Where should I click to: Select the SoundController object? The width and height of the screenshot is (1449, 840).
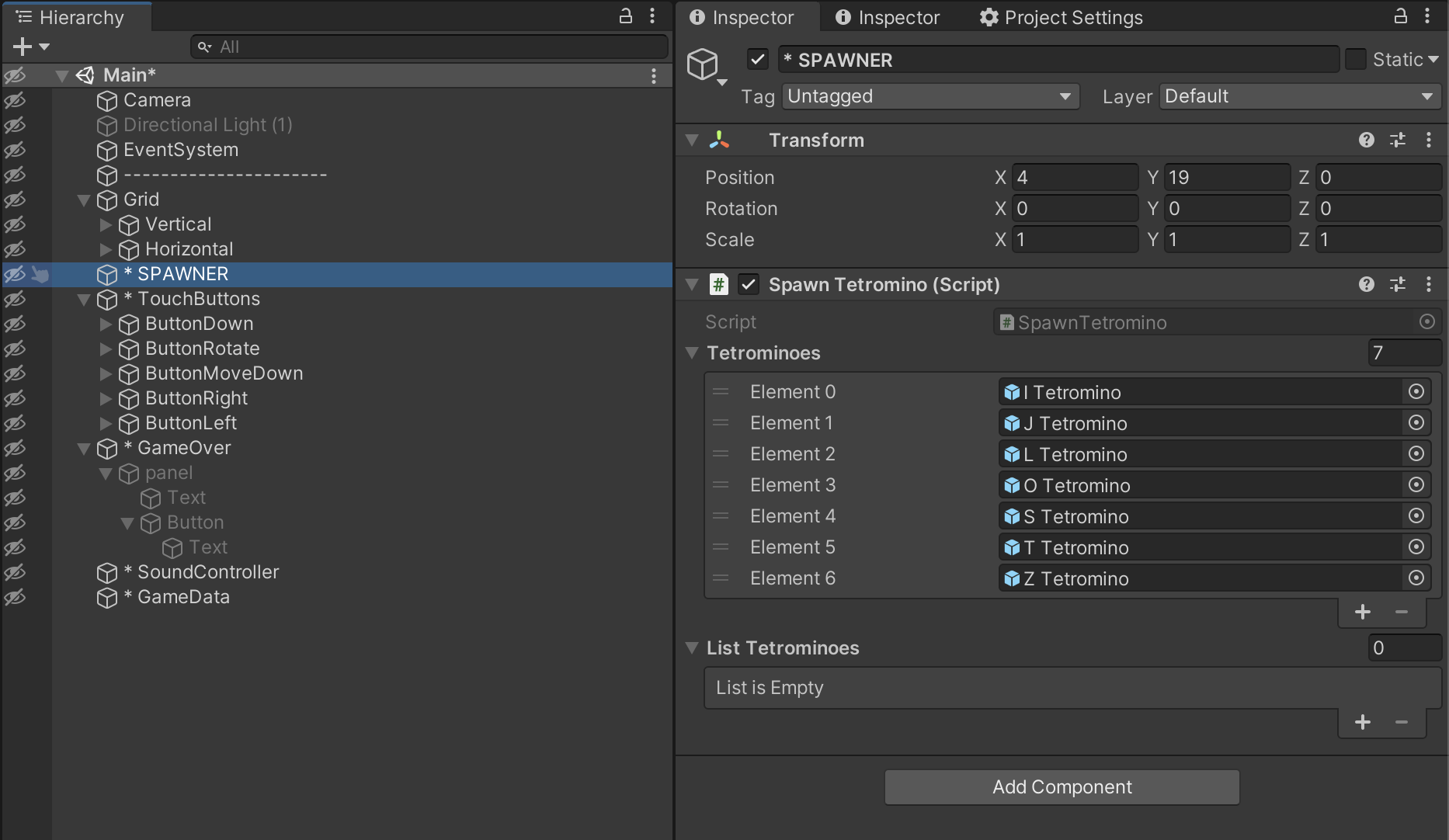201,572
